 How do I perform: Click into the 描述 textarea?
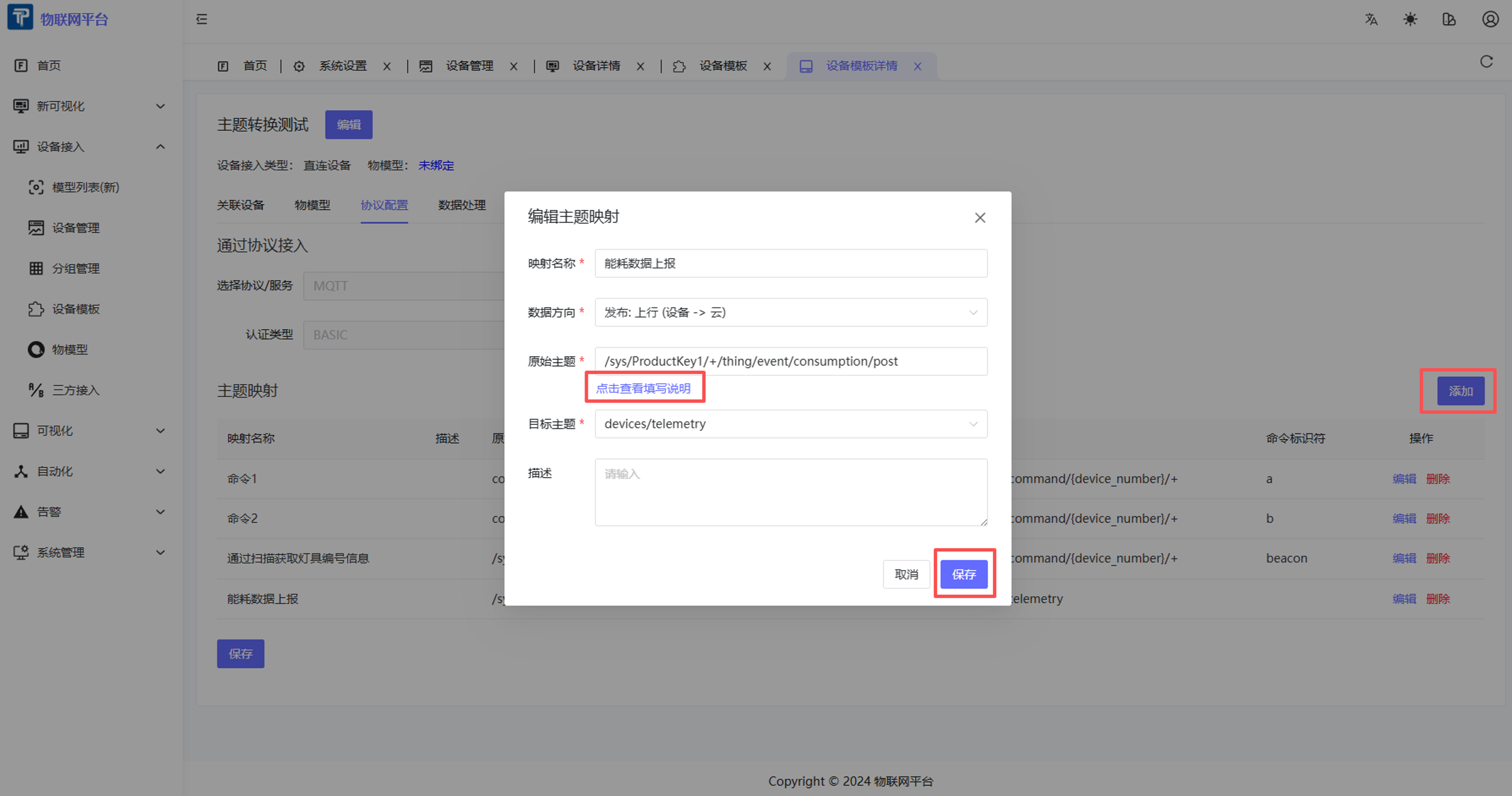(x=790, y=492)
